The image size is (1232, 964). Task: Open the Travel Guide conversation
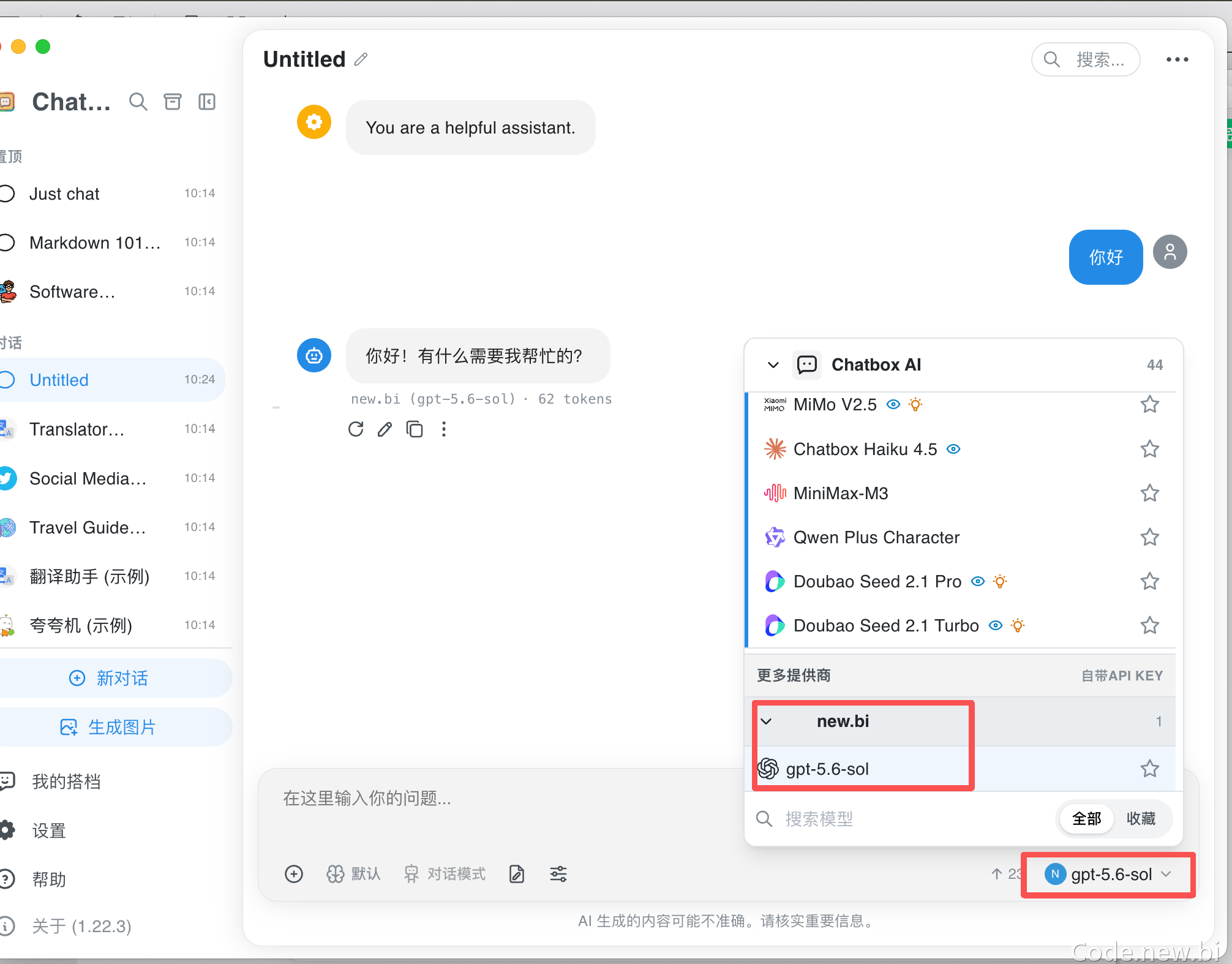[x=111, y=527]
